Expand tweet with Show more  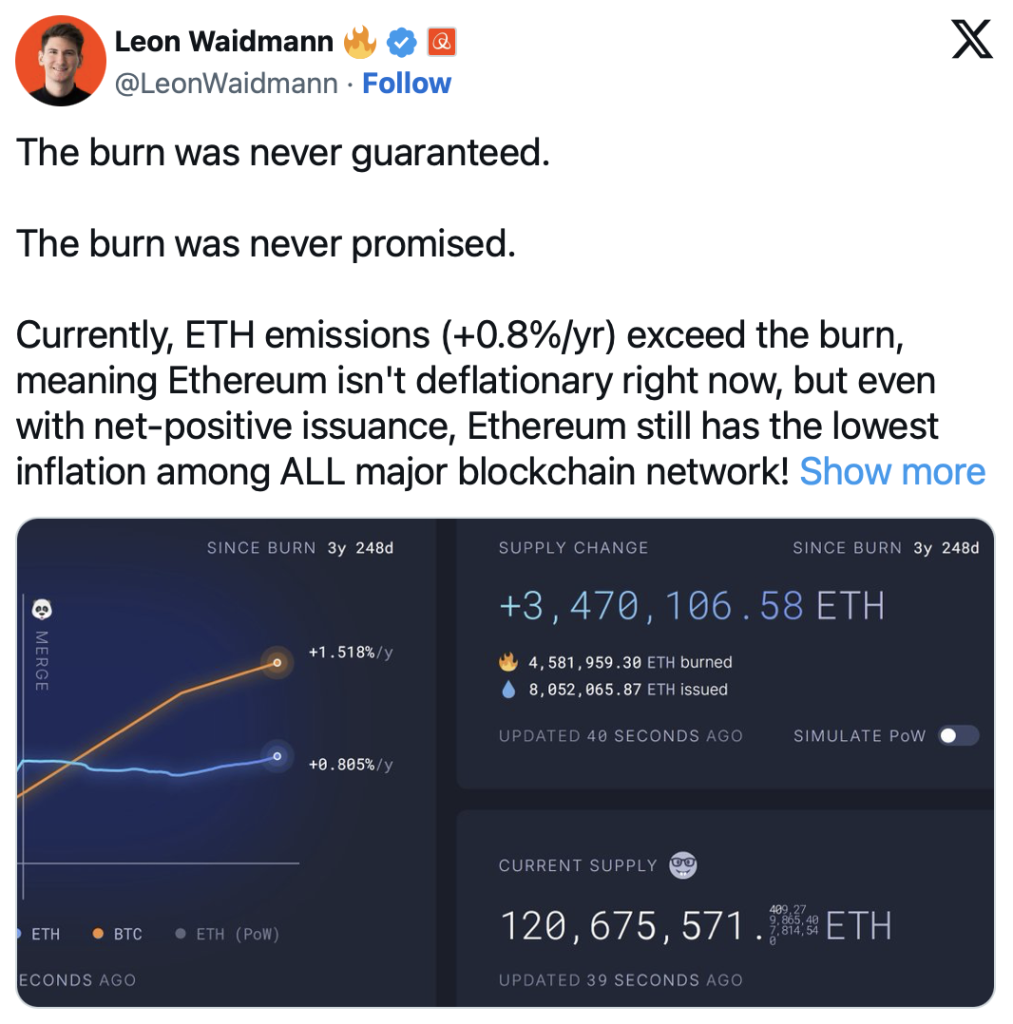892,472
